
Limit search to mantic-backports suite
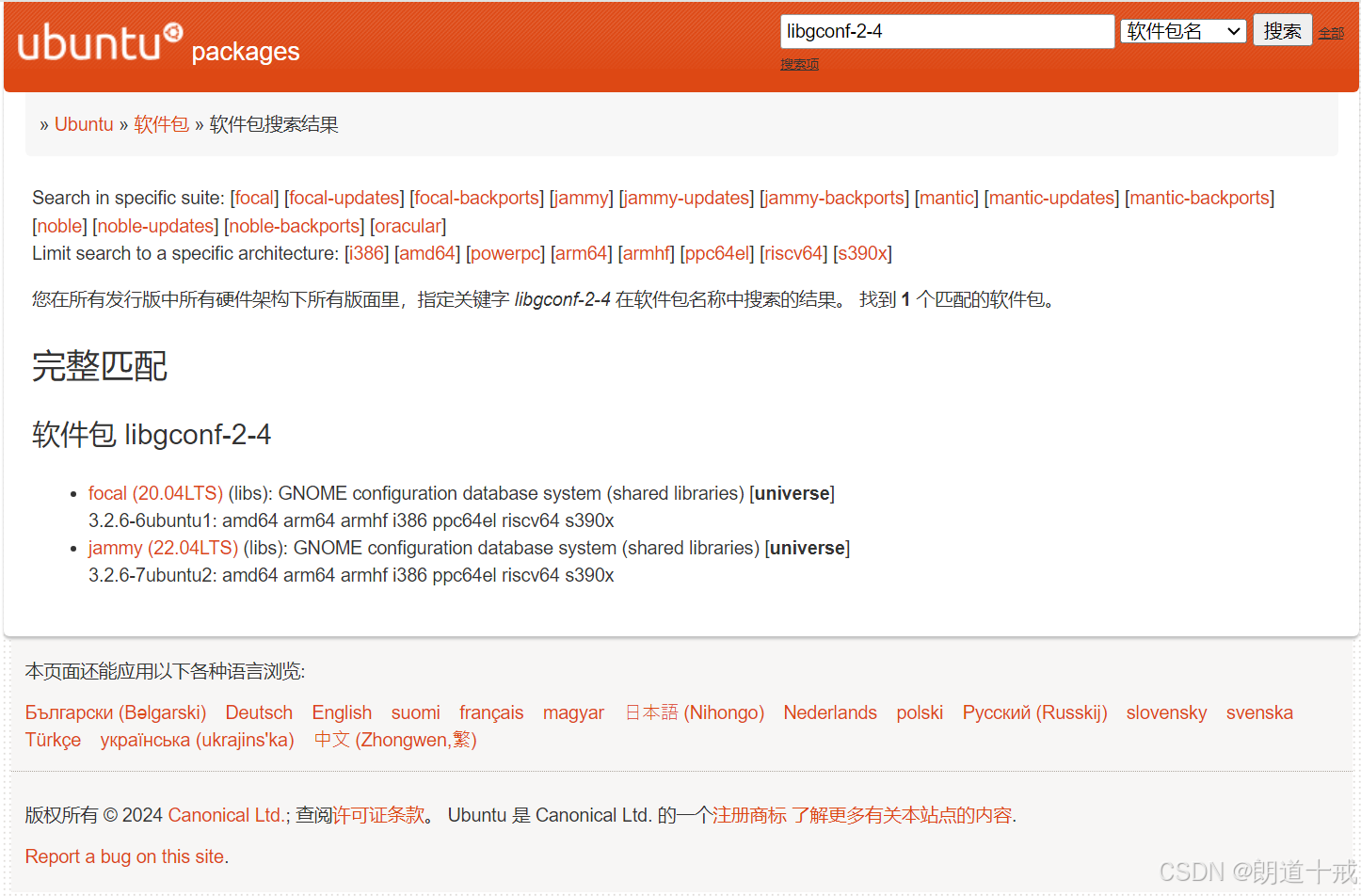[x=1200, y=198]
